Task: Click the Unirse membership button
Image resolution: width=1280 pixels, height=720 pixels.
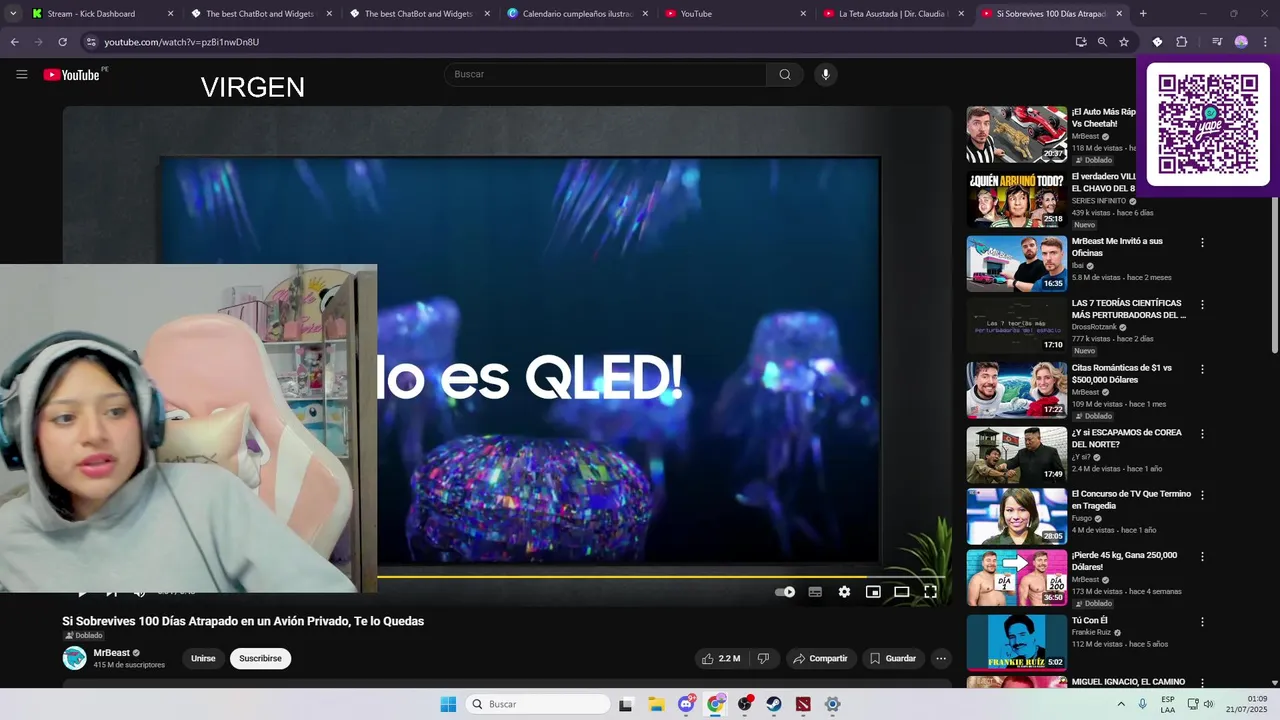Action: click(x=203, y=658)
